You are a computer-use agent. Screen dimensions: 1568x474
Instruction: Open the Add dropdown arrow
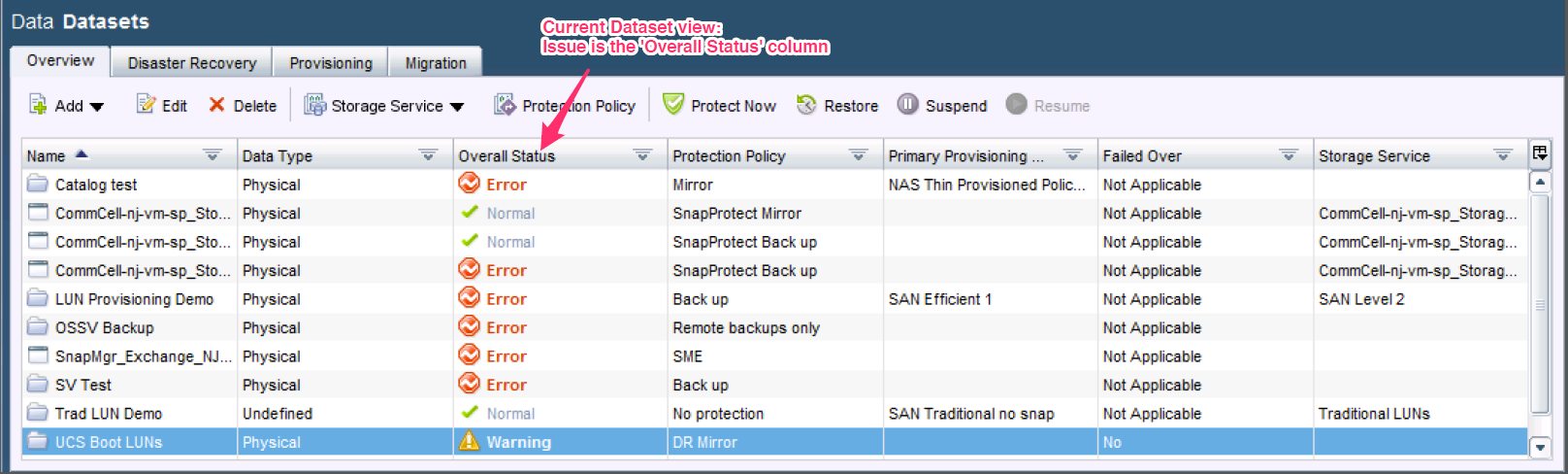(97, 107)
